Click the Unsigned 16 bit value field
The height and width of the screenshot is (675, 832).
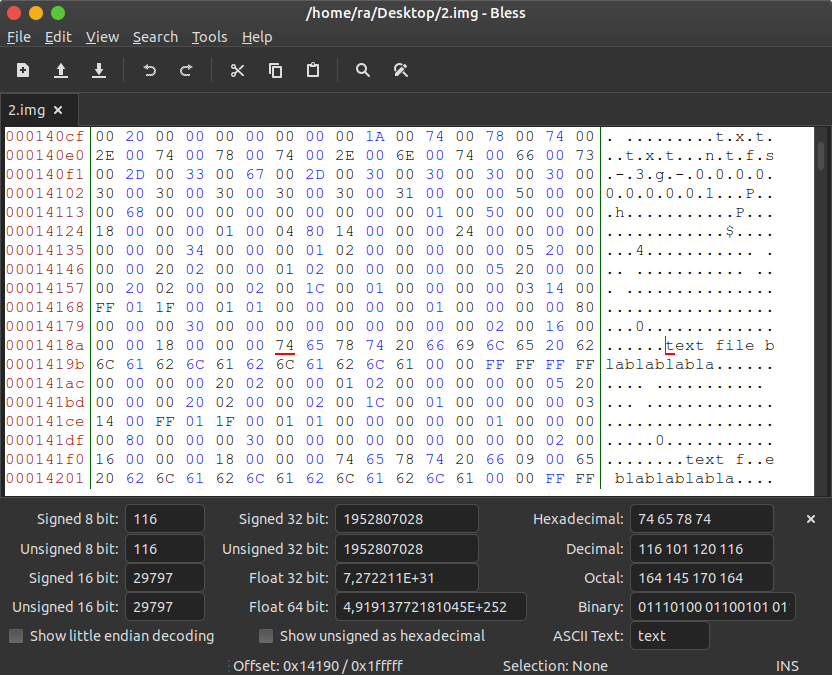(164, 607)
